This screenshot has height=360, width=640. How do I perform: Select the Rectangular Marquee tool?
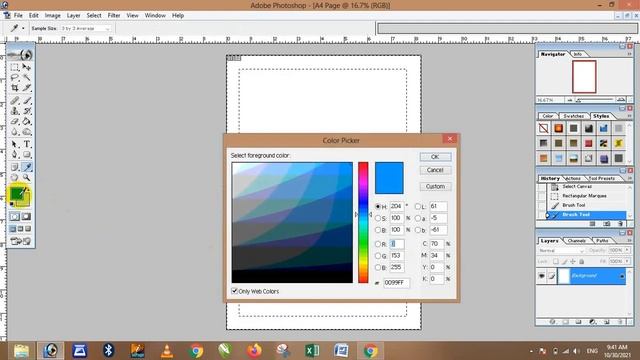coord(15,67)
